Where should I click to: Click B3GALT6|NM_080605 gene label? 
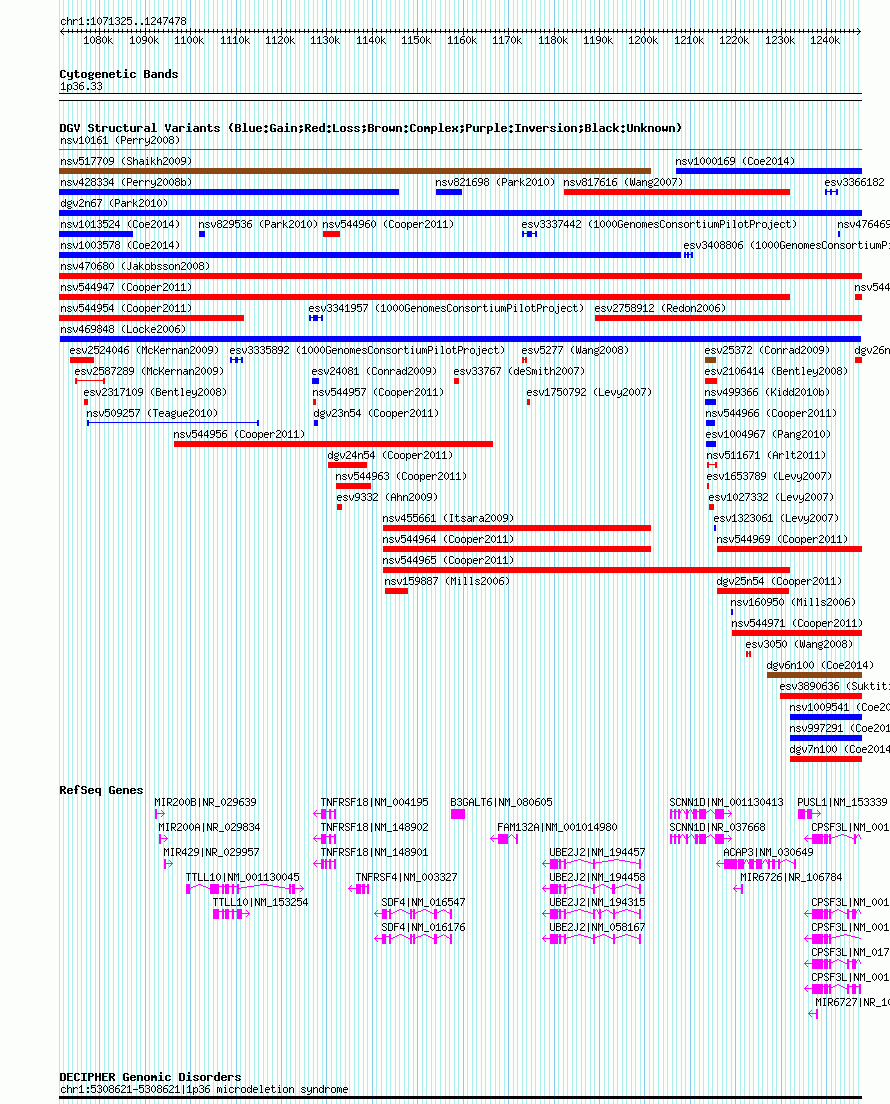(501, 803)
